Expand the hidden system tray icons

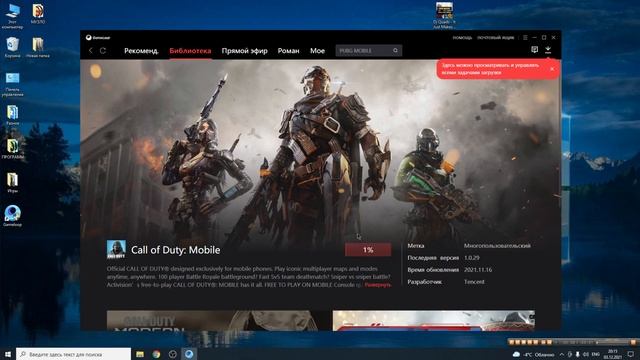[562, 354]
